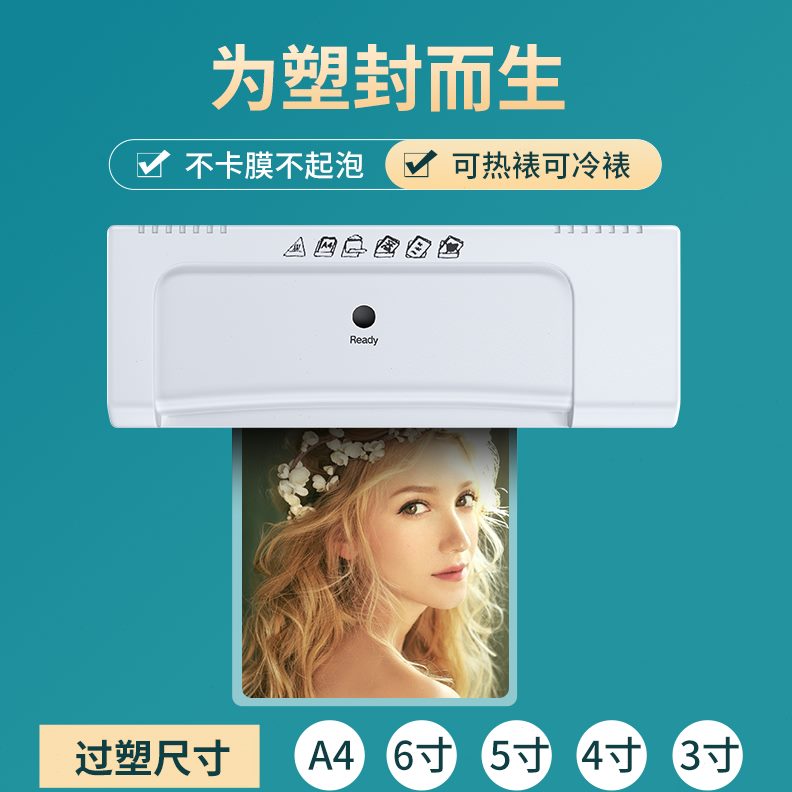Click the 为塑封而生 headline
Screen dimensions: 792x792
(x=388, y=77)
